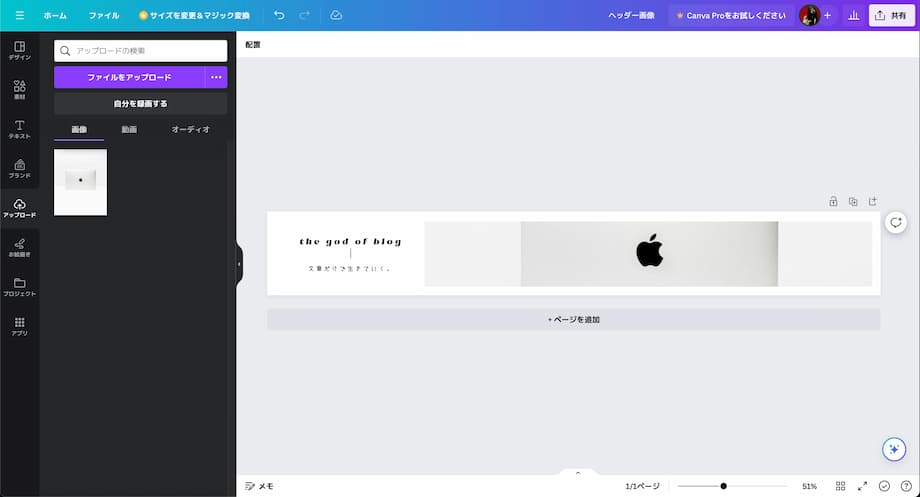This screenshot has width=920, height=497.
Task: Enter fullscreen presentation mode
Action: 862,486
